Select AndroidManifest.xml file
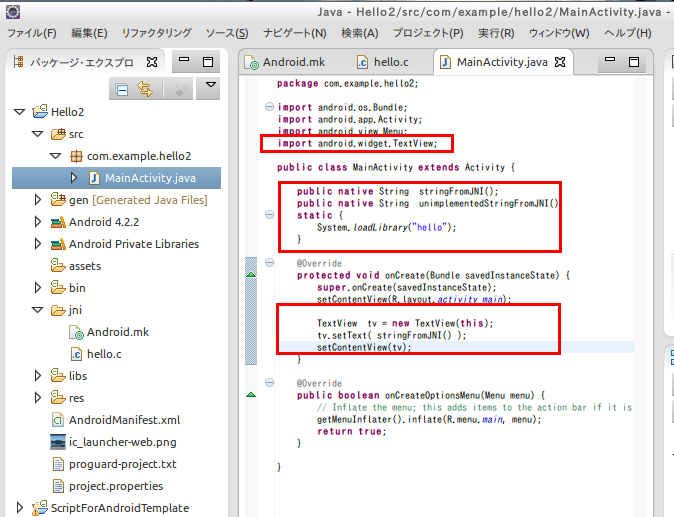 pyautogui.click(x=125, y=420)
